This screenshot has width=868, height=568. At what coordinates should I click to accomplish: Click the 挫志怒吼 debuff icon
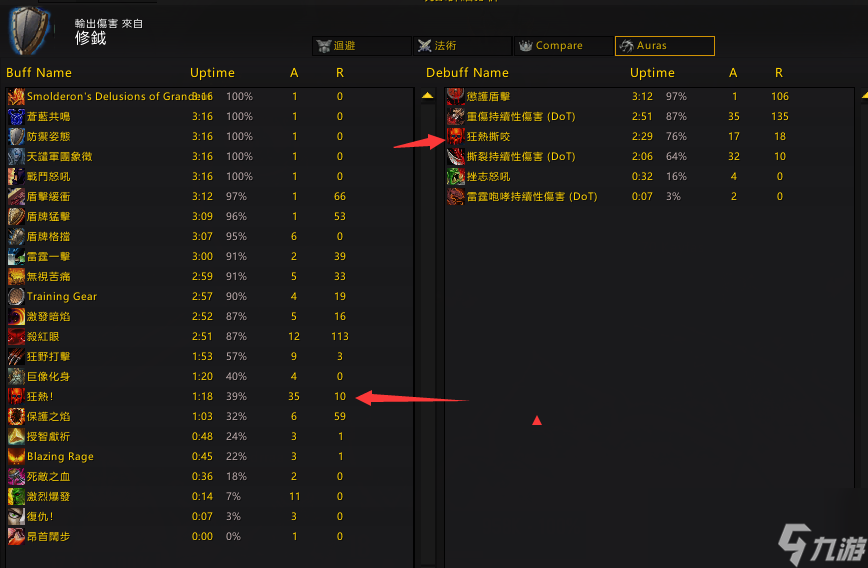pos(456,177)
